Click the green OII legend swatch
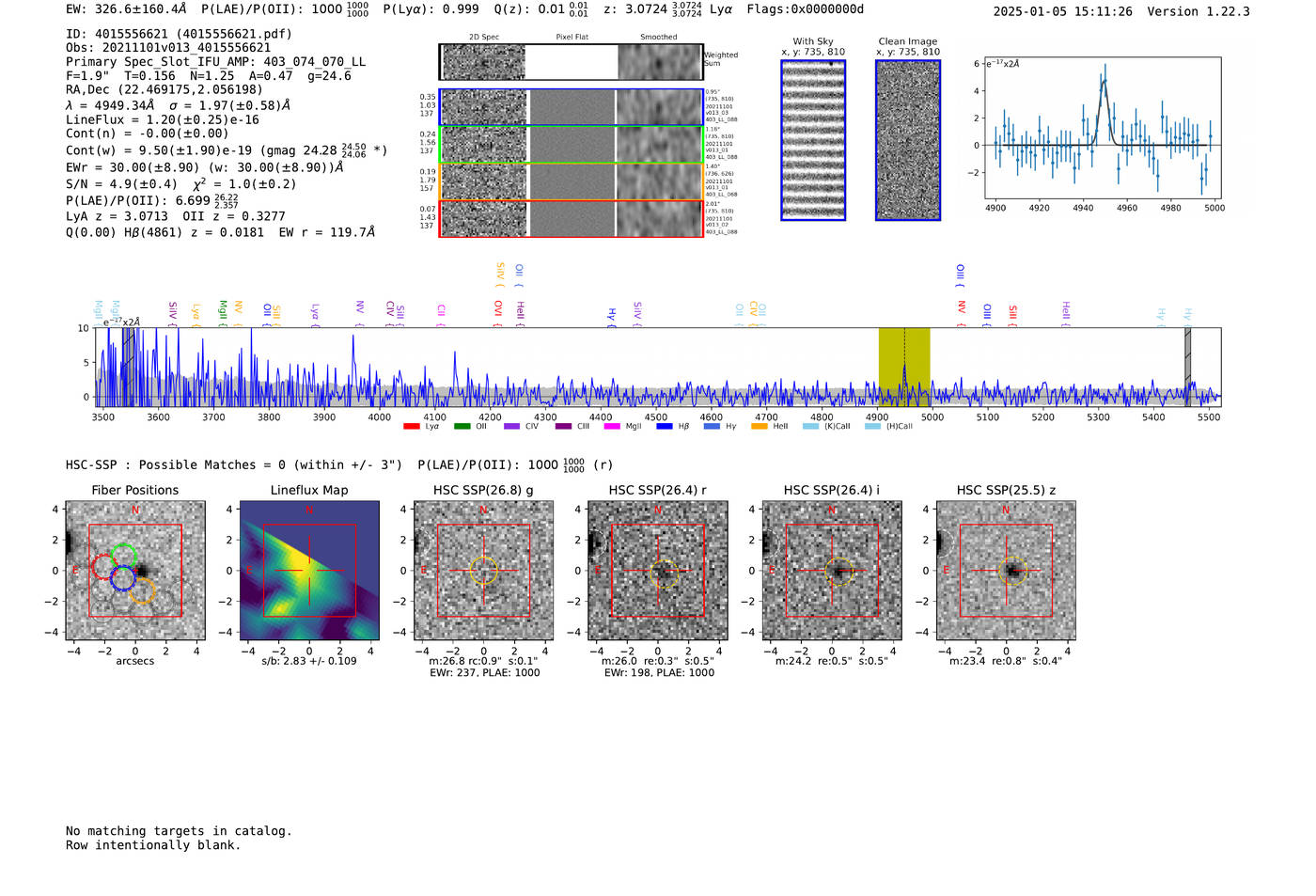This screenshot has height=896, width=1316. click(462, 427)
